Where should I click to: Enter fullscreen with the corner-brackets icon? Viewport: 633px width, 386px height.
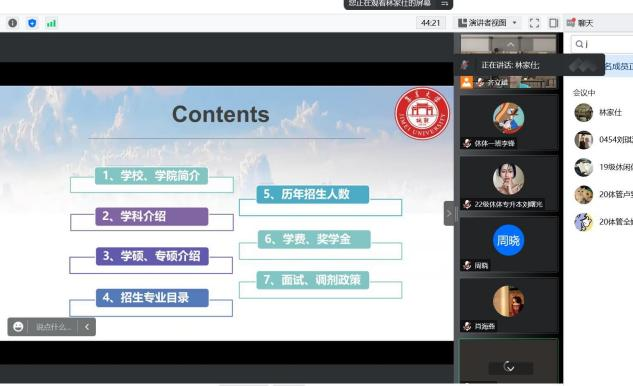click(x=534, y=23)
